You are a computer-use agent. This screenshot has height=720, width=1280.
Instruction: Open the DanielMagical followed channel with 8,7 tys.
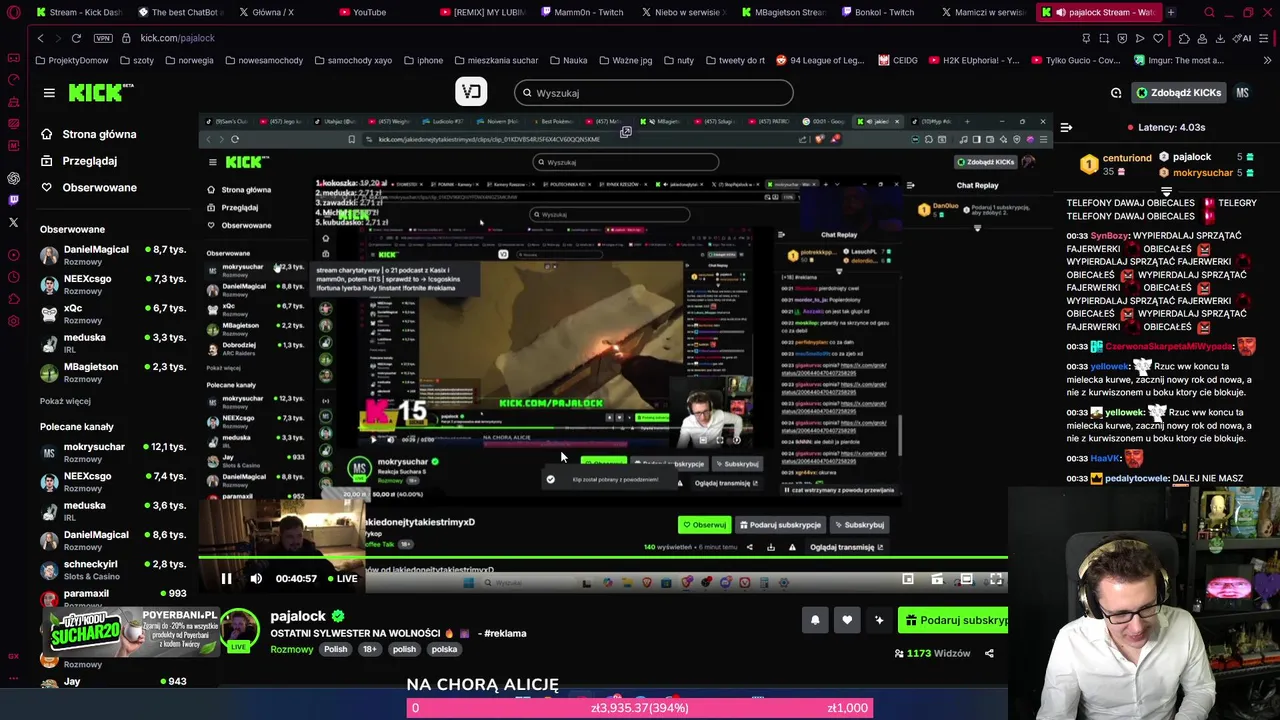point(113,255)
